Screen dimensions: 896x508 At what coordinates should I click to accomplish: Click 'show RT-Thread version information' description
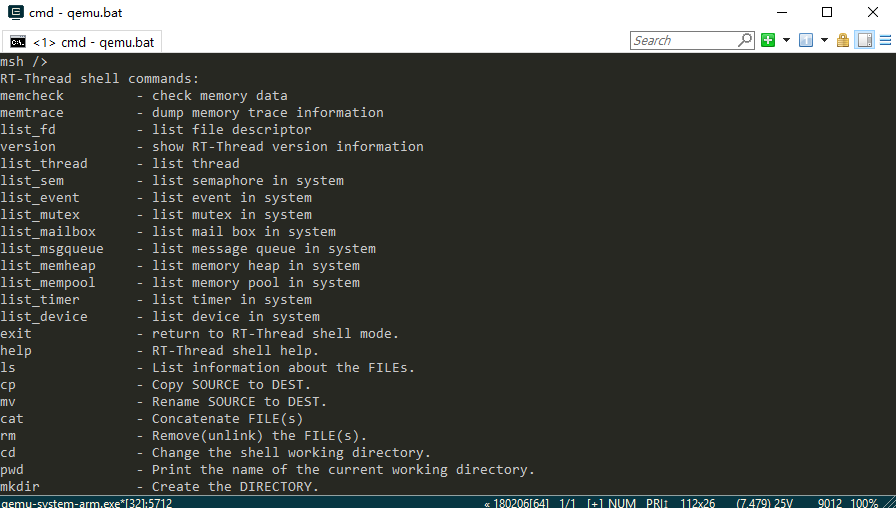pyautogui.click(x=288, y=147)
